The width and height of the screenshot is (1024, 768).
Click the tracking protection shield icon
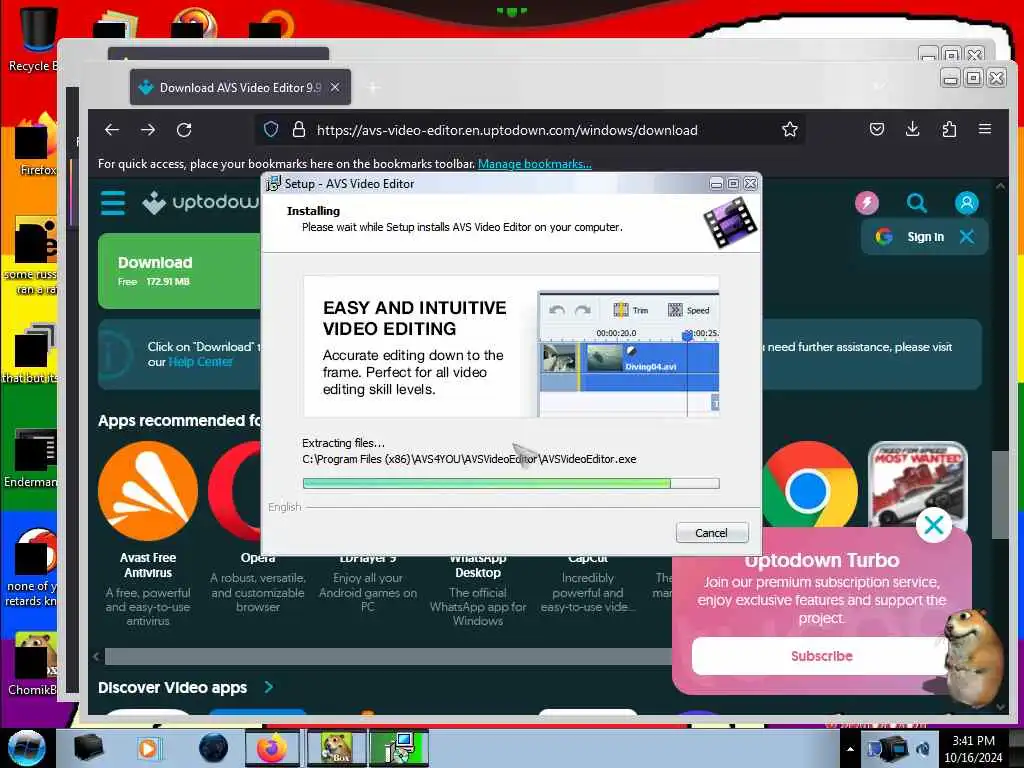click(271, 130)
